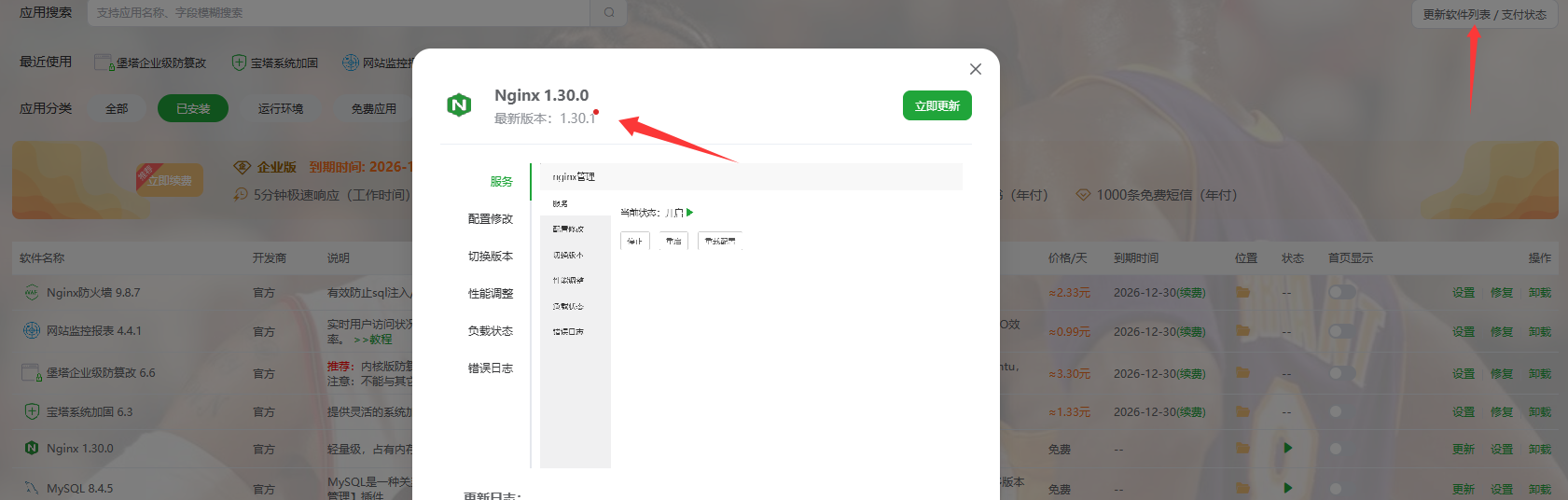Toggle homepage display for 堡塔企业级防篡改 6.6
Screen dimensions: 1568x500
(1341, 372)
